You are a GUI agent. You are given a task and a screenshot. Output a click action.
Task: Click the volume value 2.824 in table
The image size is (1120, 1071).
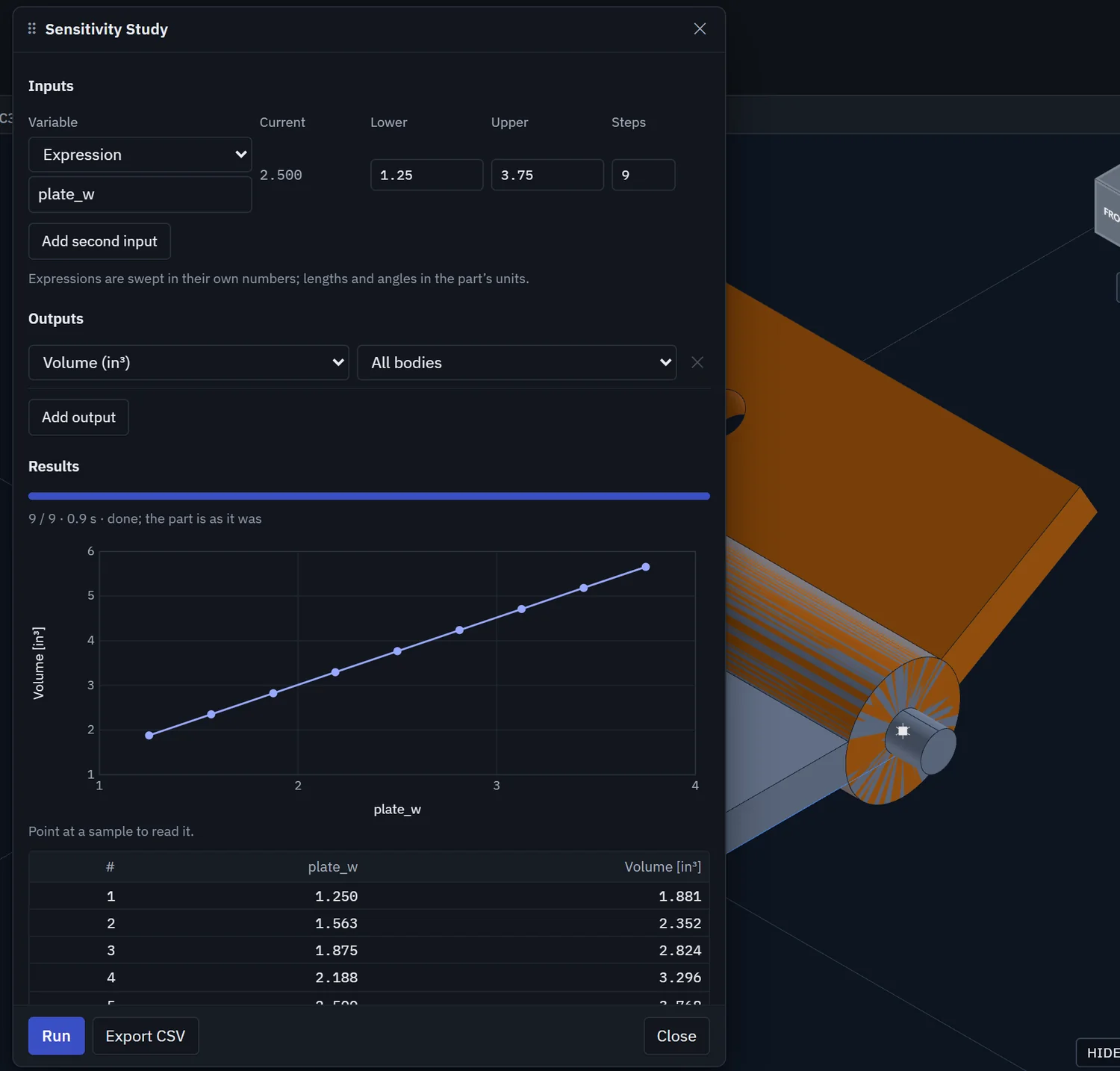pyautogui.click(x=680, y=951)
